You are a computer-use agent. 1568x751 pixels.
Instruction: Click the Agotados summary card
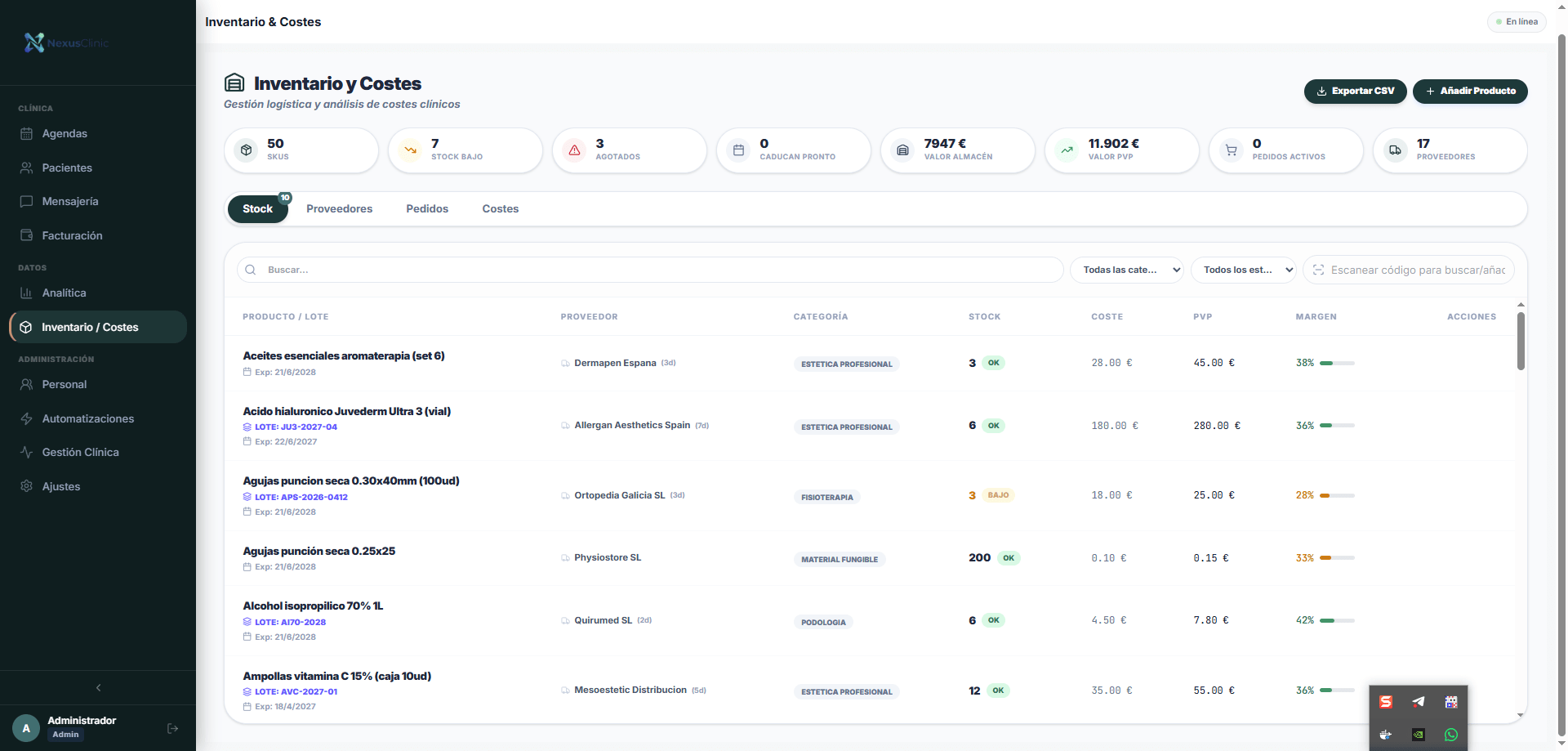click(630, 150)
